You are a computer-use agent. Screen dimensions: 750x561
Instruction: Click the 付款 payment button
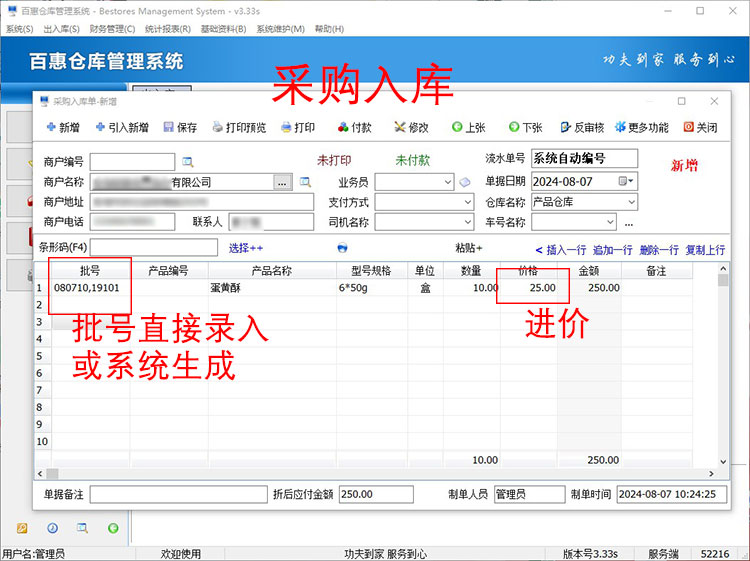pyautogui.click(x=355, y=127)
